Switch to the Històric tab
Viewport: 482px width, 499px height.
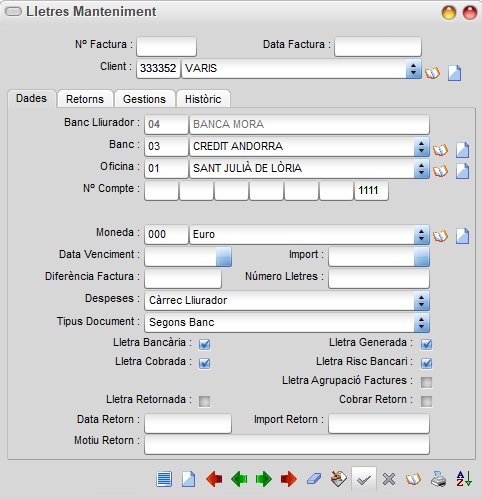[x=203, y=99]
